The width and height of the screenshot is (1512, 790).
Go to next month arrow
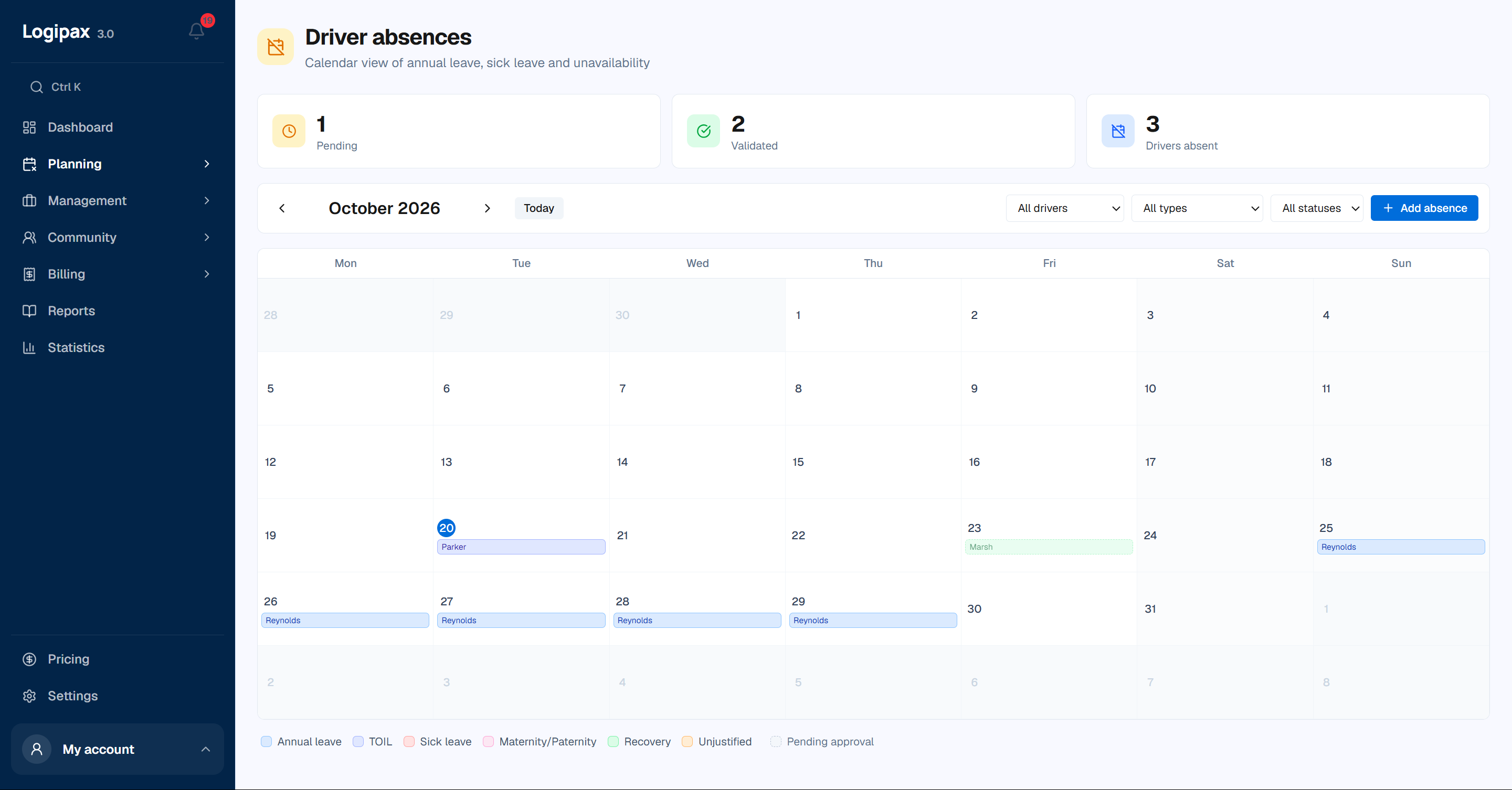pos(487,208)
